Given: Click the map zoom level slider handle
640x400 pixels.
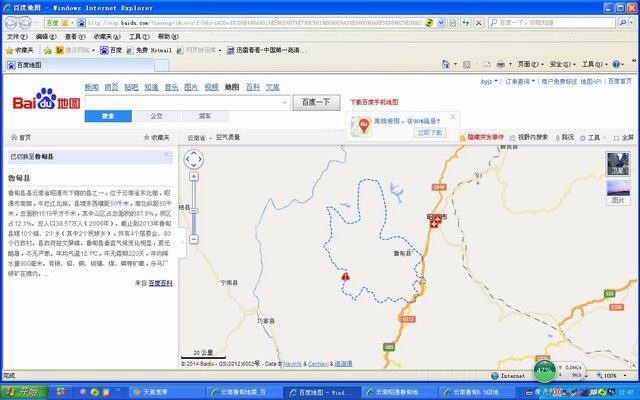Looking at the screenshot, I should [x=194, y=211].
